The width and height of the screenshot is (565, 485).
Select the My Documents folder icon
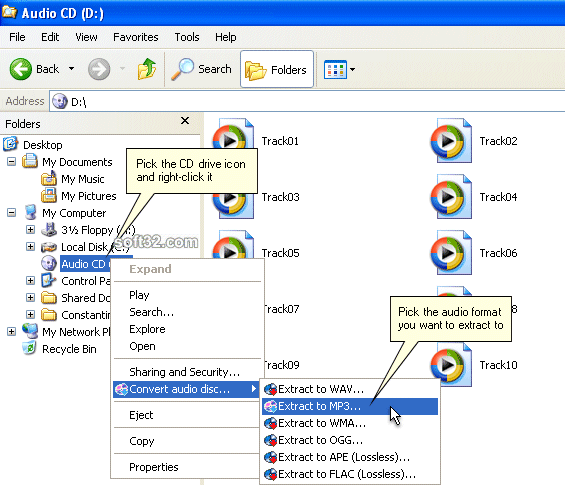click(30, 161)
